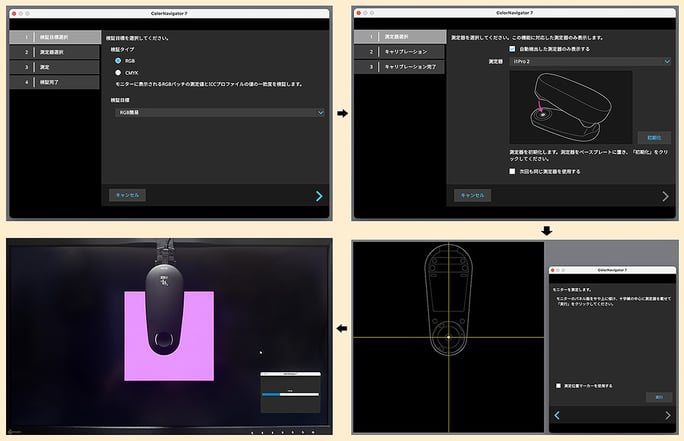Enable the 測定位置マーカーを使用する checkbox
Viewport: 684px width, 441px height.
click(558, 385)
